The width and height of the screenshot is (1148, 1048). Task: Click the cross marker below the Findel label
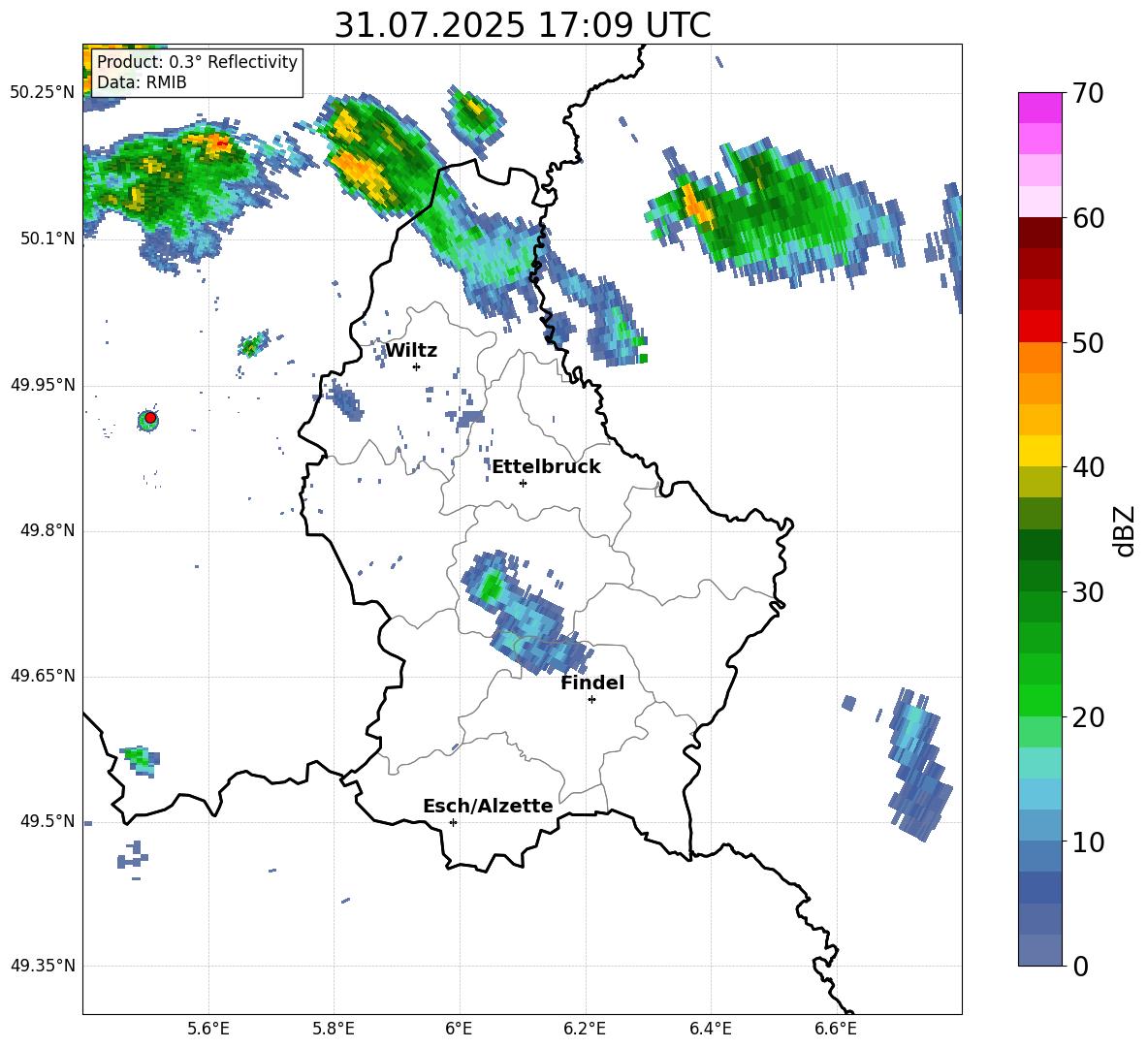591,700
